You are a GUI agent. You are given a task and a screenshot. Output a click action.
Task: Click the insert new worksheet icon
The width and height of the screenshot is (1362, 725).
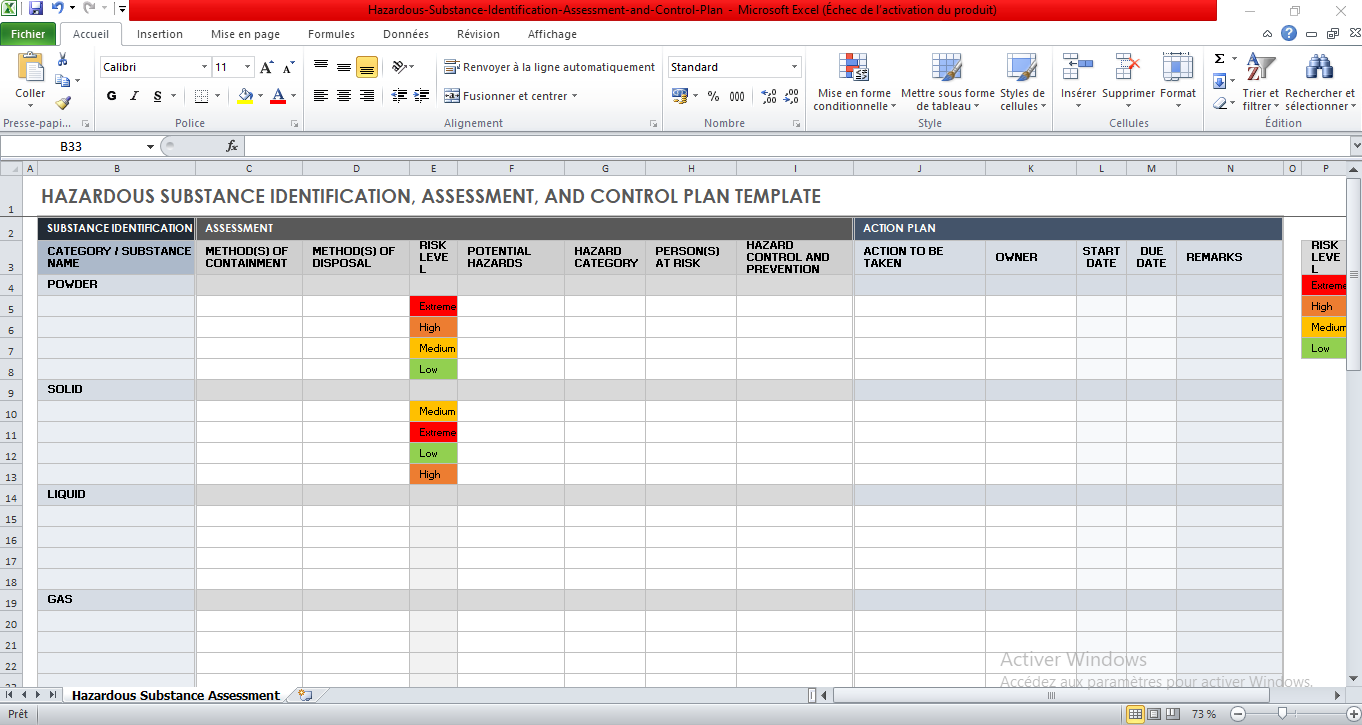[x=304, y=695]
